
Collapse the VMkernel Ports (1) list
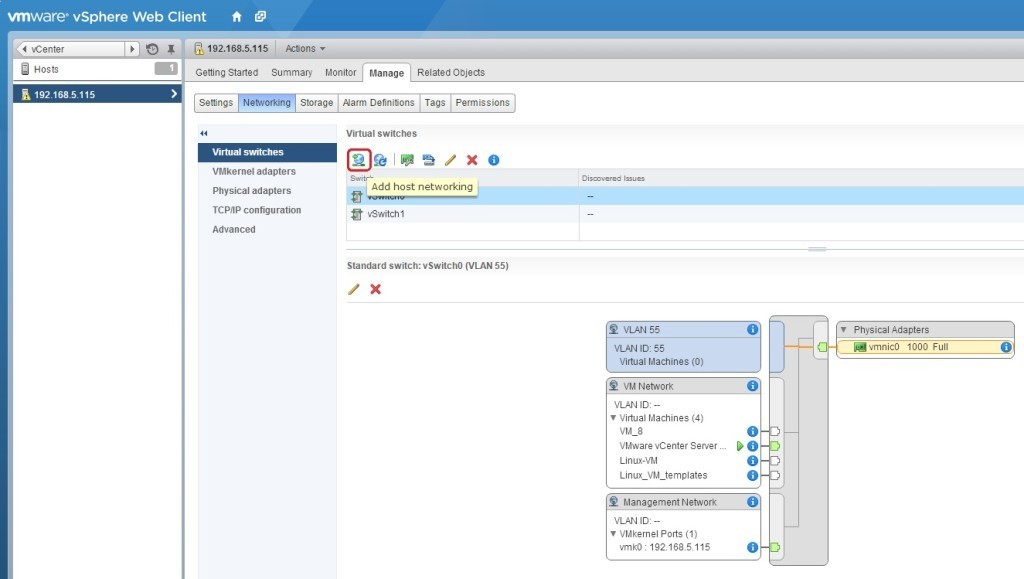(x=613, y=534)
